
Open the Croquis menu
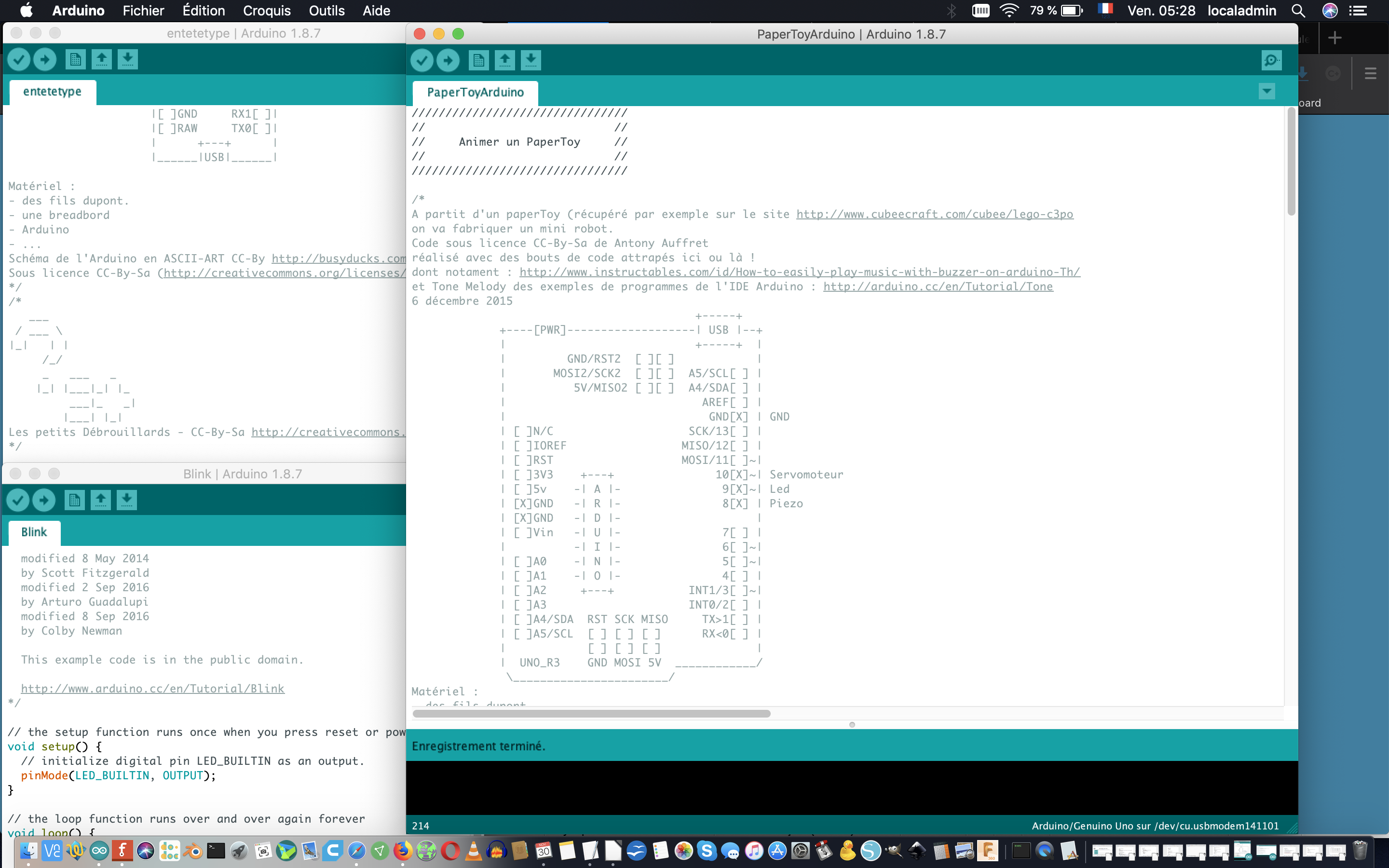(x=266, y=10)
